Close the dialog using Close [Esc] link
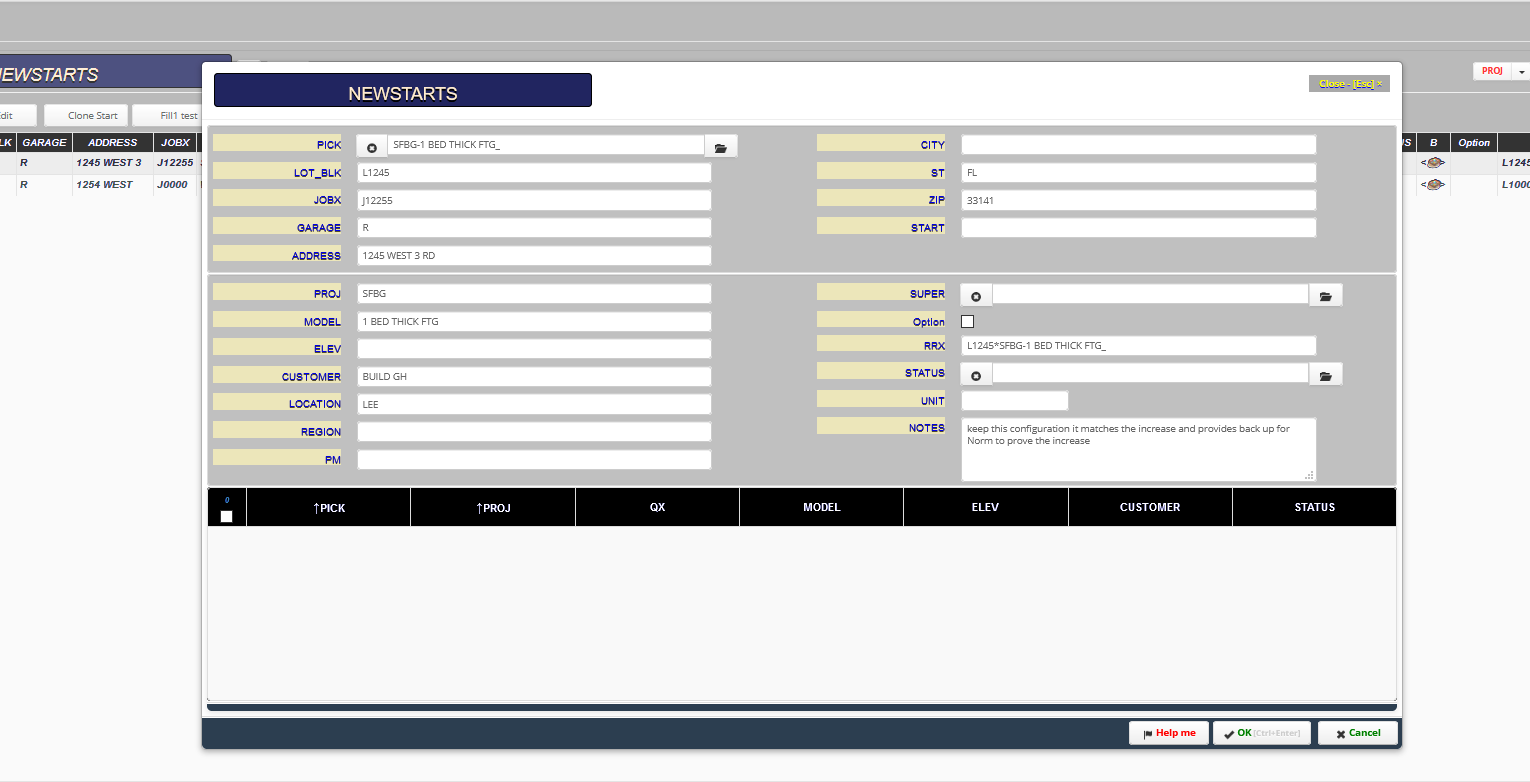Viewport: 1530px width, 782px height. pyautogui.click(x=1349, y=84)
